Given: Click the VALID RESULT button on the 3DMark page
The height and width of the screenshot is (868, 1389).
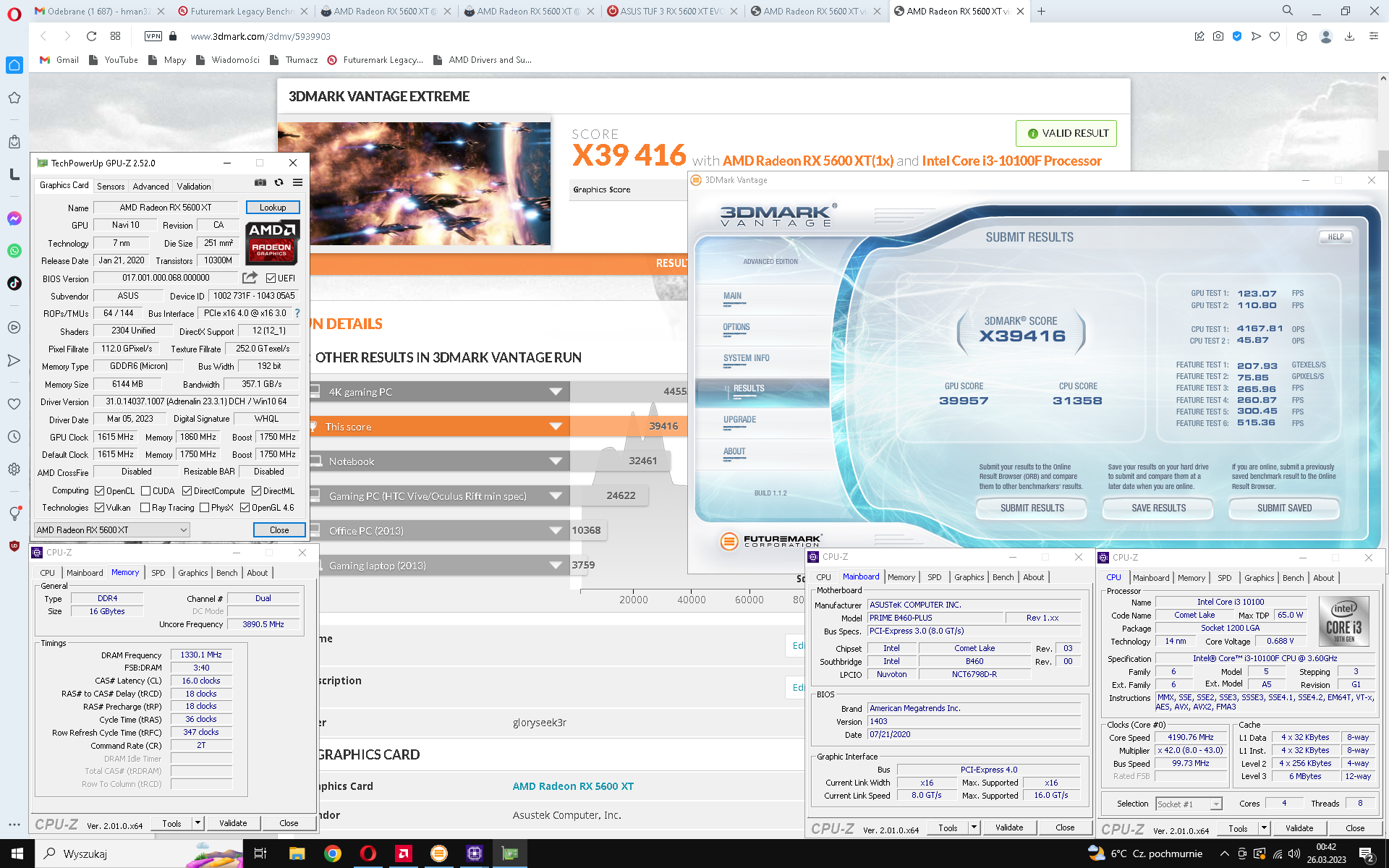Looking at the screenshot, I should click(x=1066, y=133).
